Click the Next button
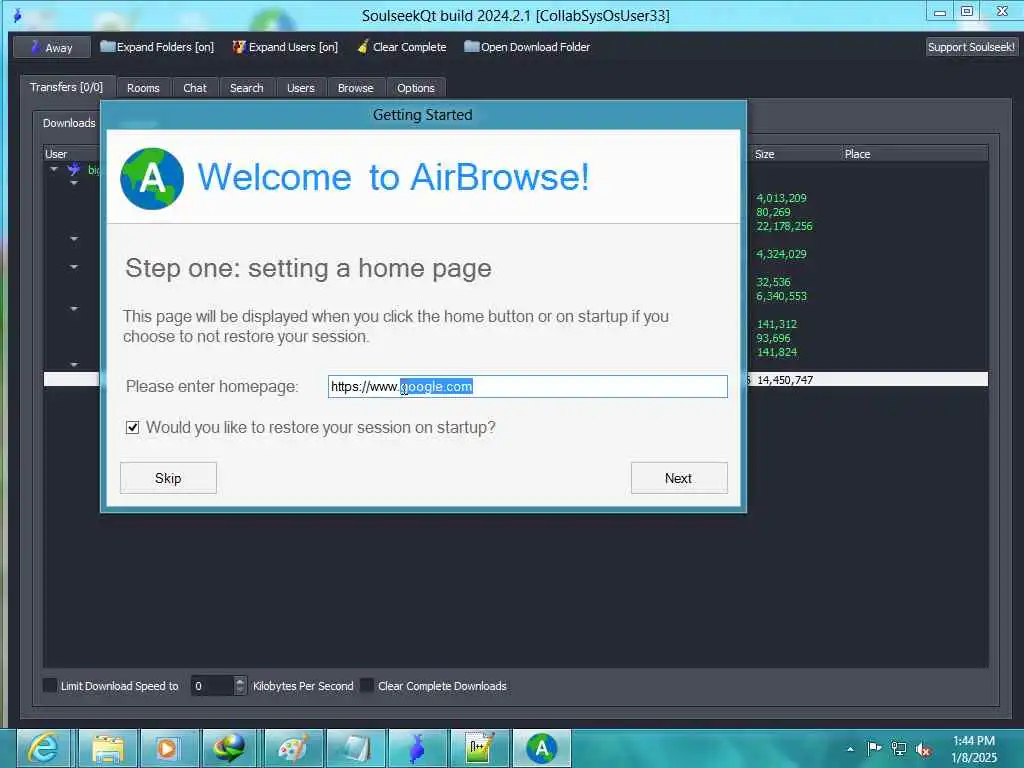The height and width of the screenshot is (768, 1024). [x=679, y=478]
